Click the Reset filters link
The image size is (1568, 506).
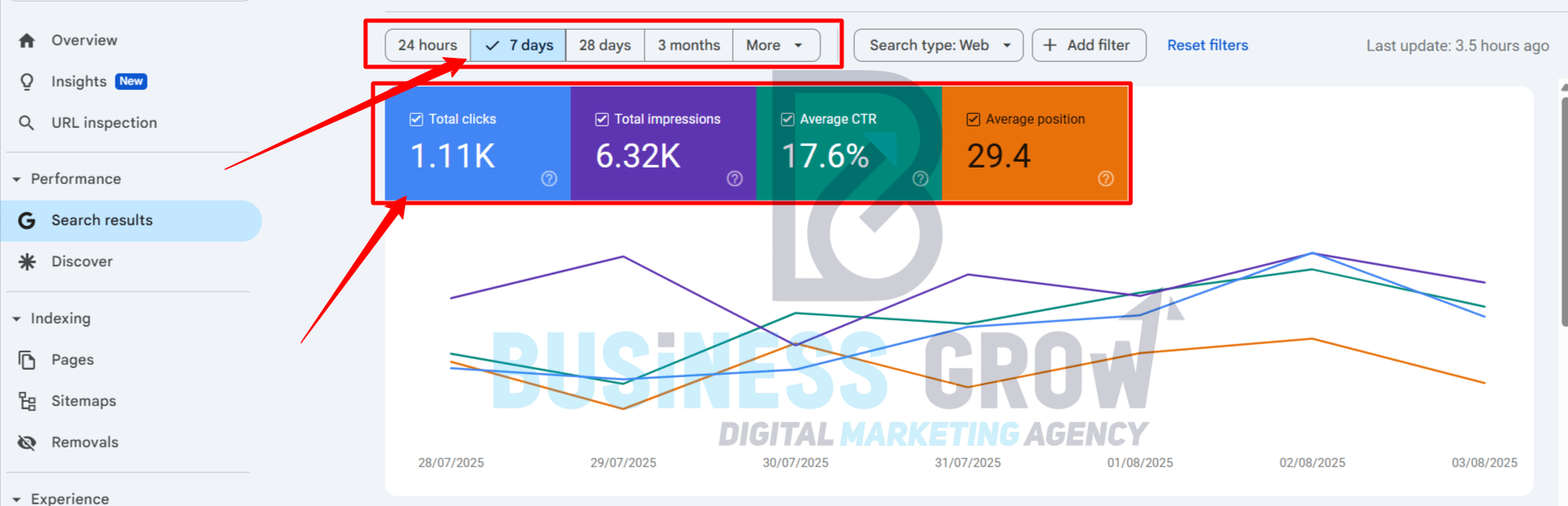(x=1207, y=45)
